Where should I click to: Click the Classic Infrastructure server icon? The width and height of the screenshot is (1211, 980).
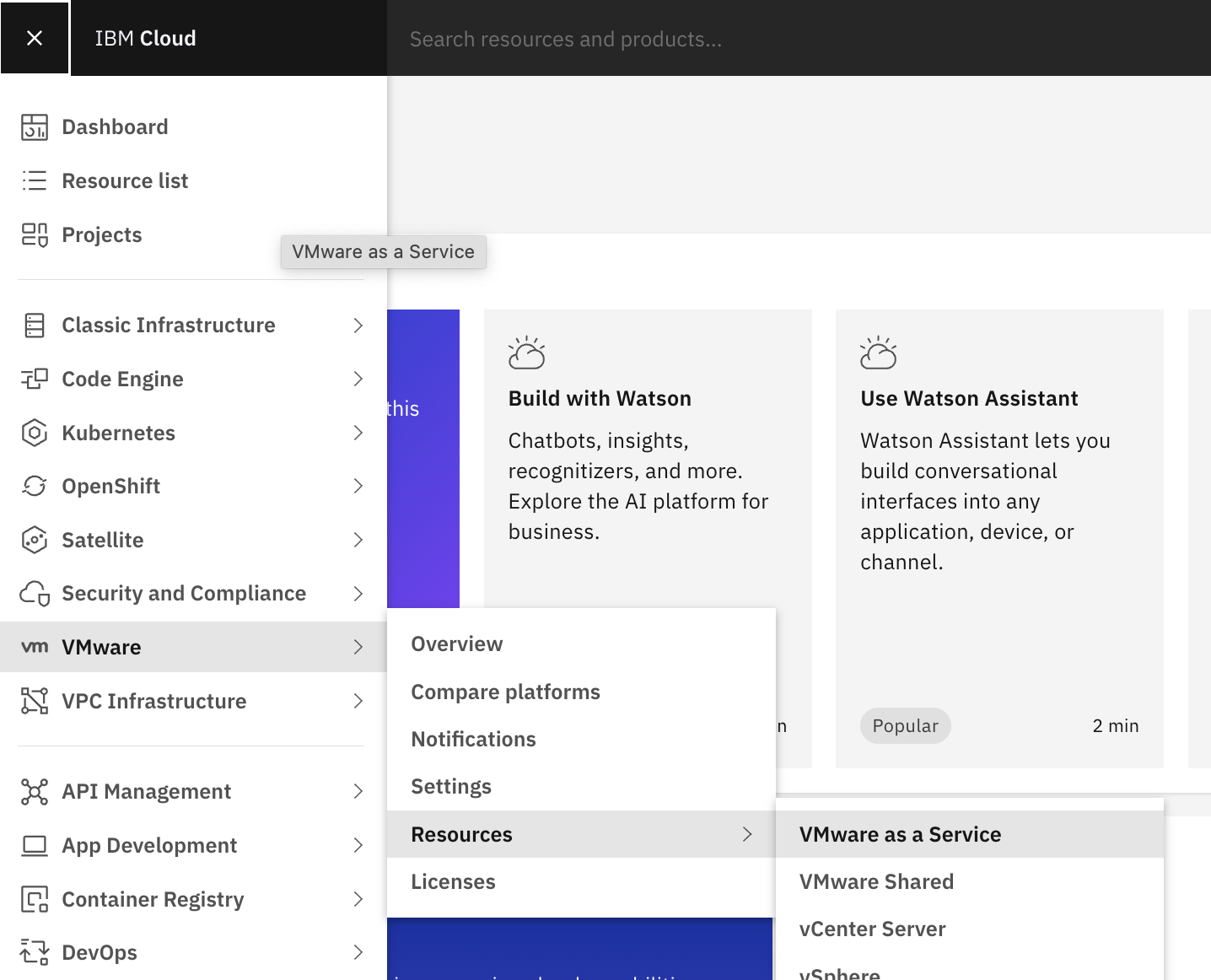pos(35,326)
